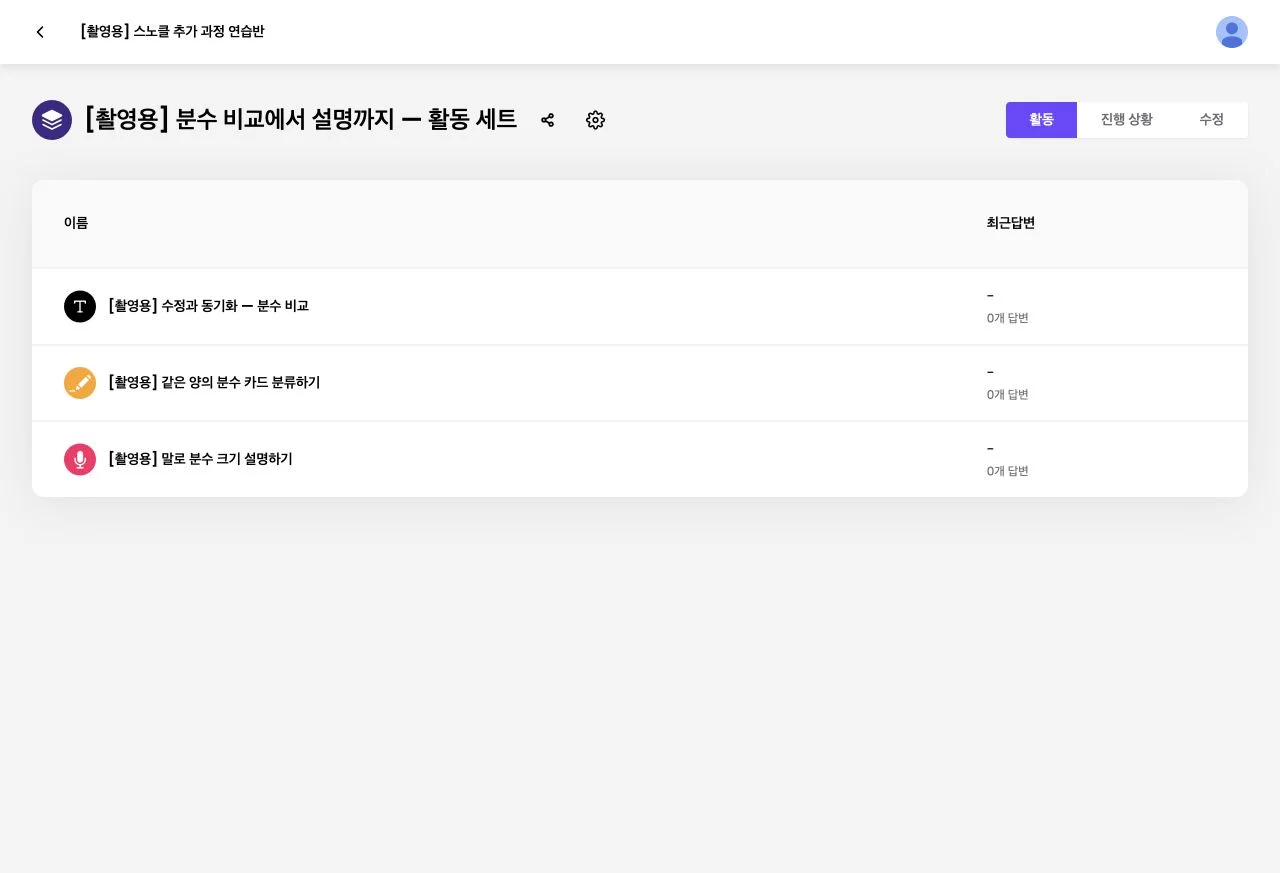This screenshot has width=1280, height=873.
Task: Open '[촬영용] 수정과 동기화 — 분수 비교' activity
Action: tap(208, 306)
